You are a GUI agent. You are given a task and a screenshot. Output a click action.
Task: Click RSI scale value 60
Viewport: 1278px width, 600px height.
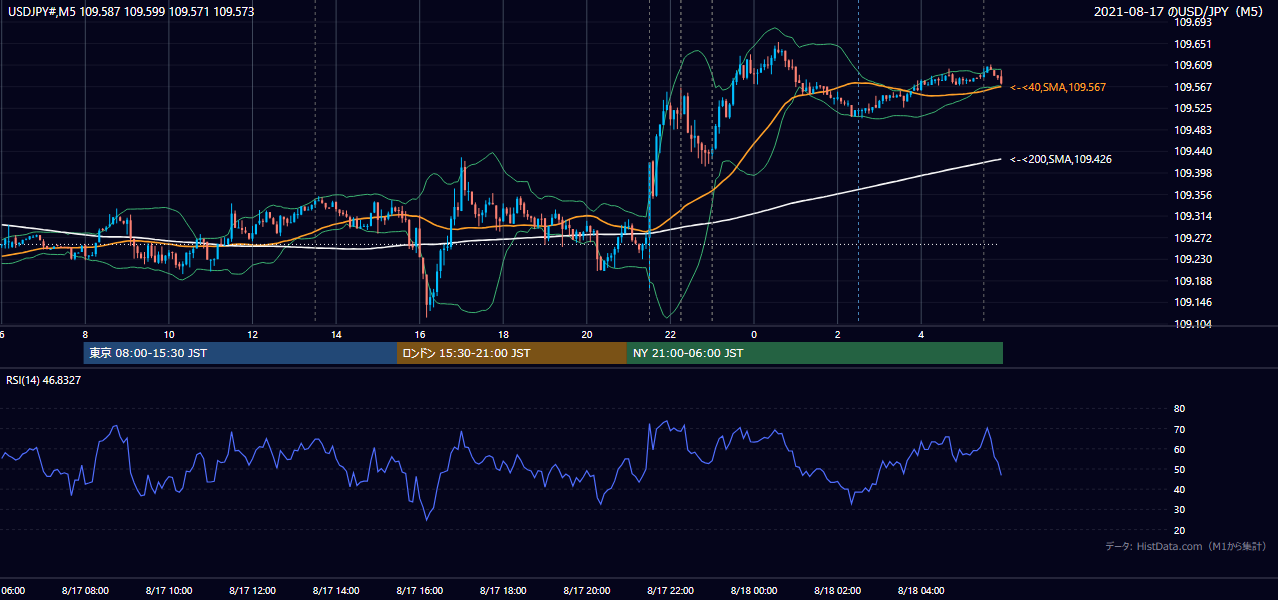tap(1179, 449)
